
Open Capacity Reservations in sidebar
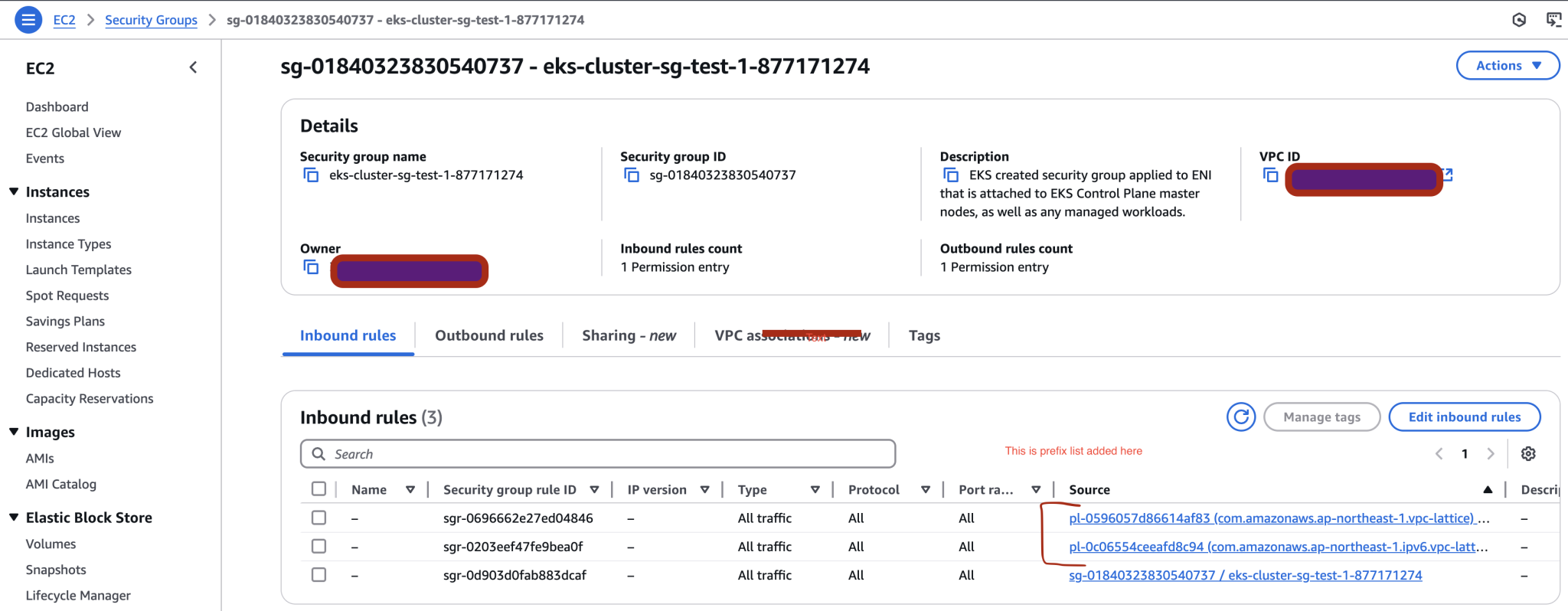pyautogui.click(x=90, y=399)
